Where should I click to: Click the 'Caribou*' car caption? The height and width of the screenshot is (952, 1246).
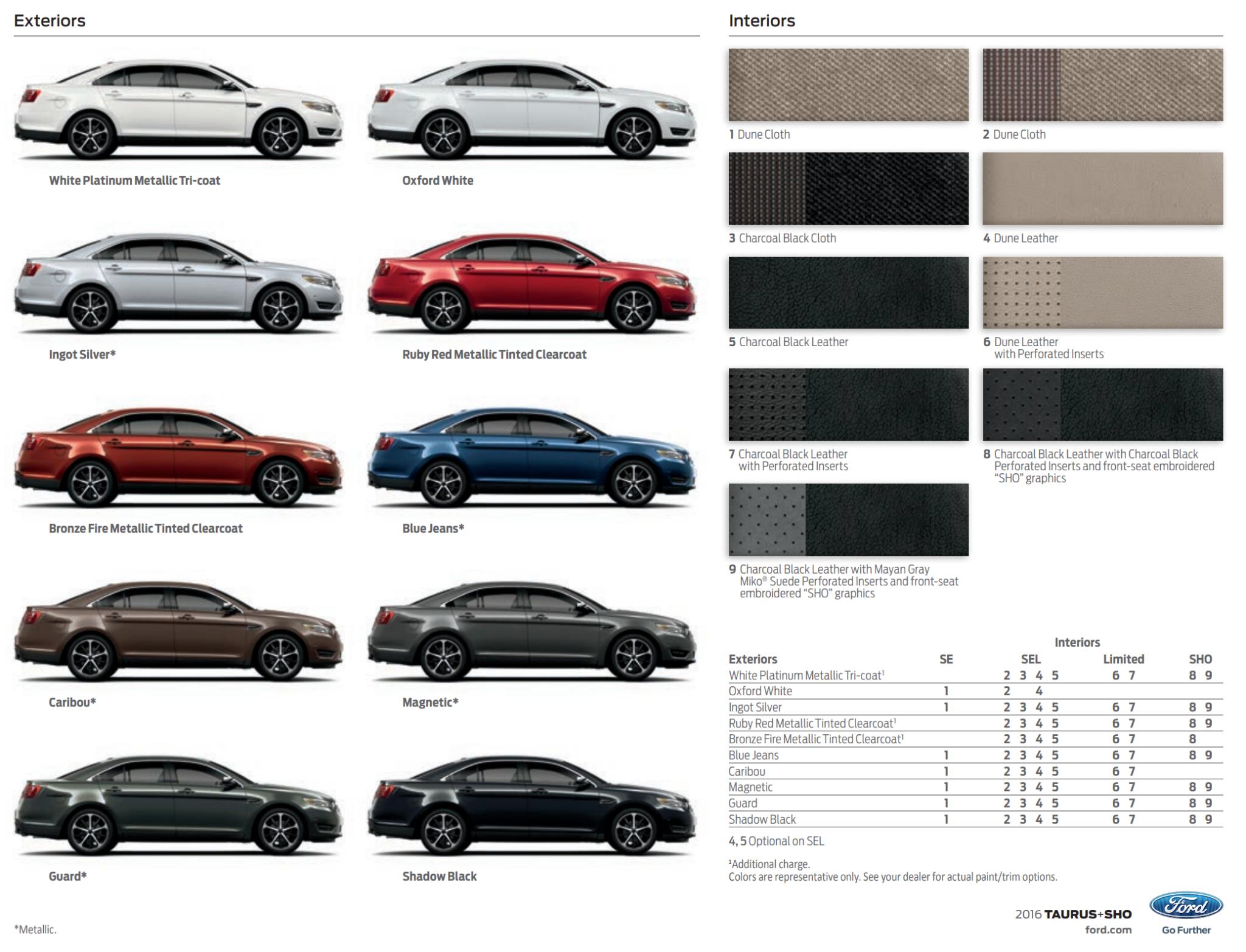coord(72,703)
